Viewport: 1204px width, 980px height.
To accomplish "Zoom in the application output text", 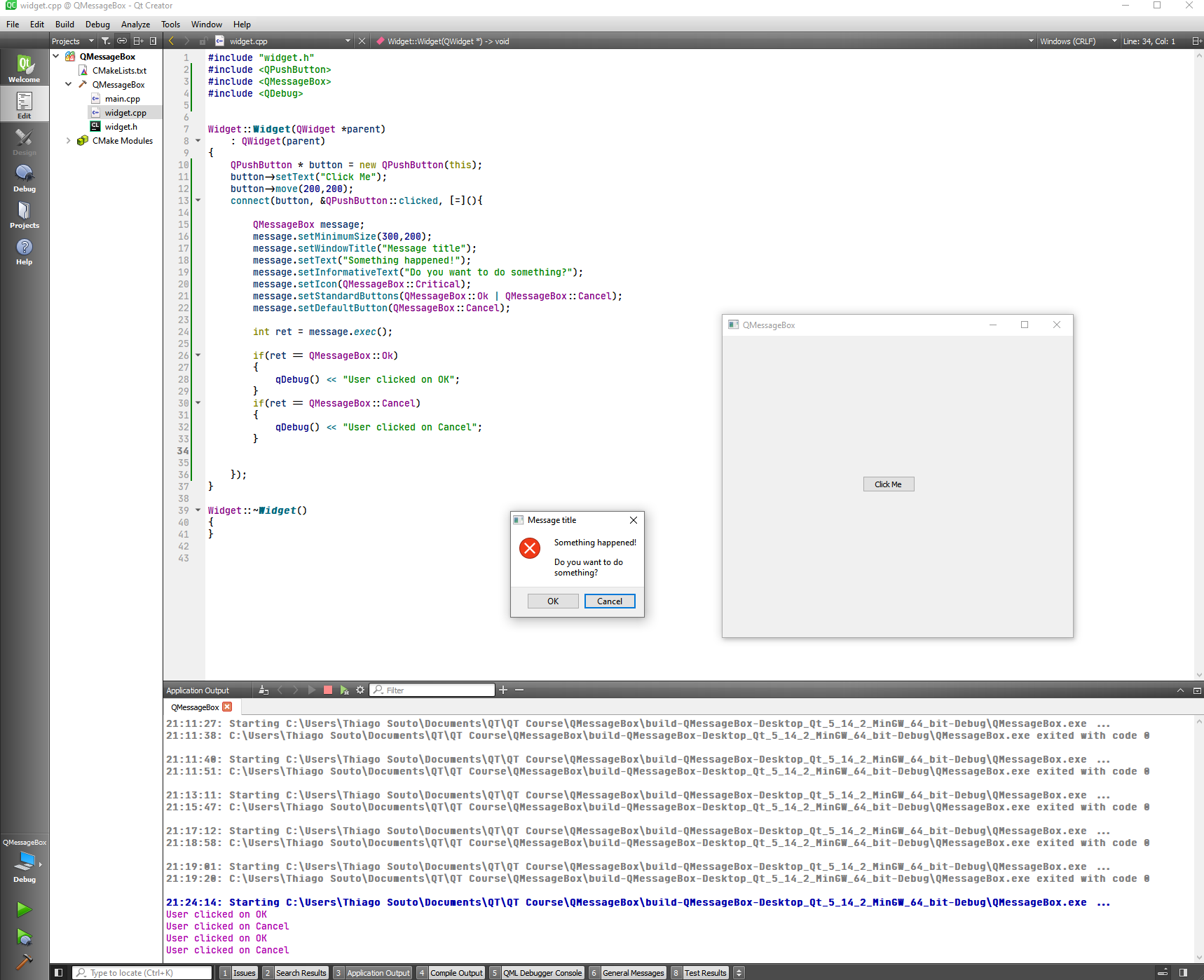I will (x=502, y=690).
